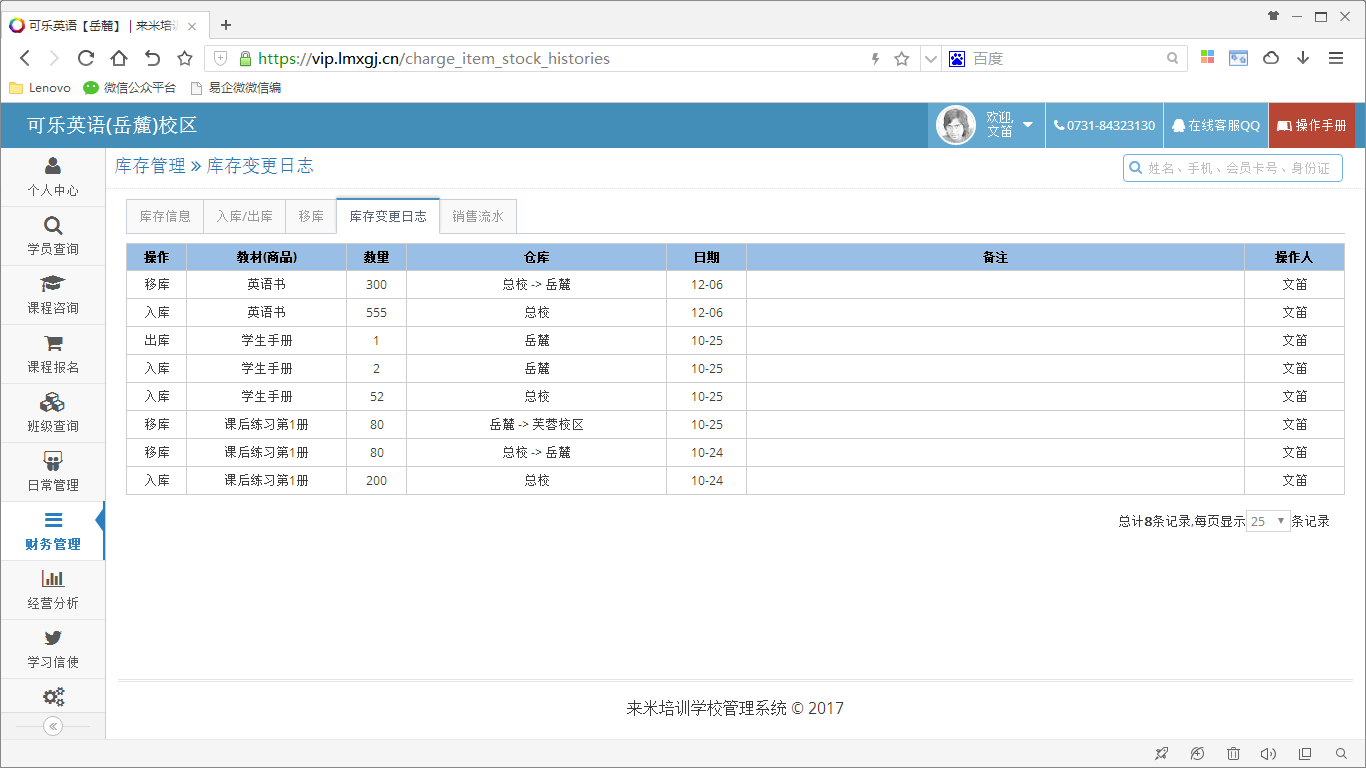The height and width of the screenshot is (768, 1366).
Task: Open the 班级查询 sidebar section
Action: [x=52, y=412]
